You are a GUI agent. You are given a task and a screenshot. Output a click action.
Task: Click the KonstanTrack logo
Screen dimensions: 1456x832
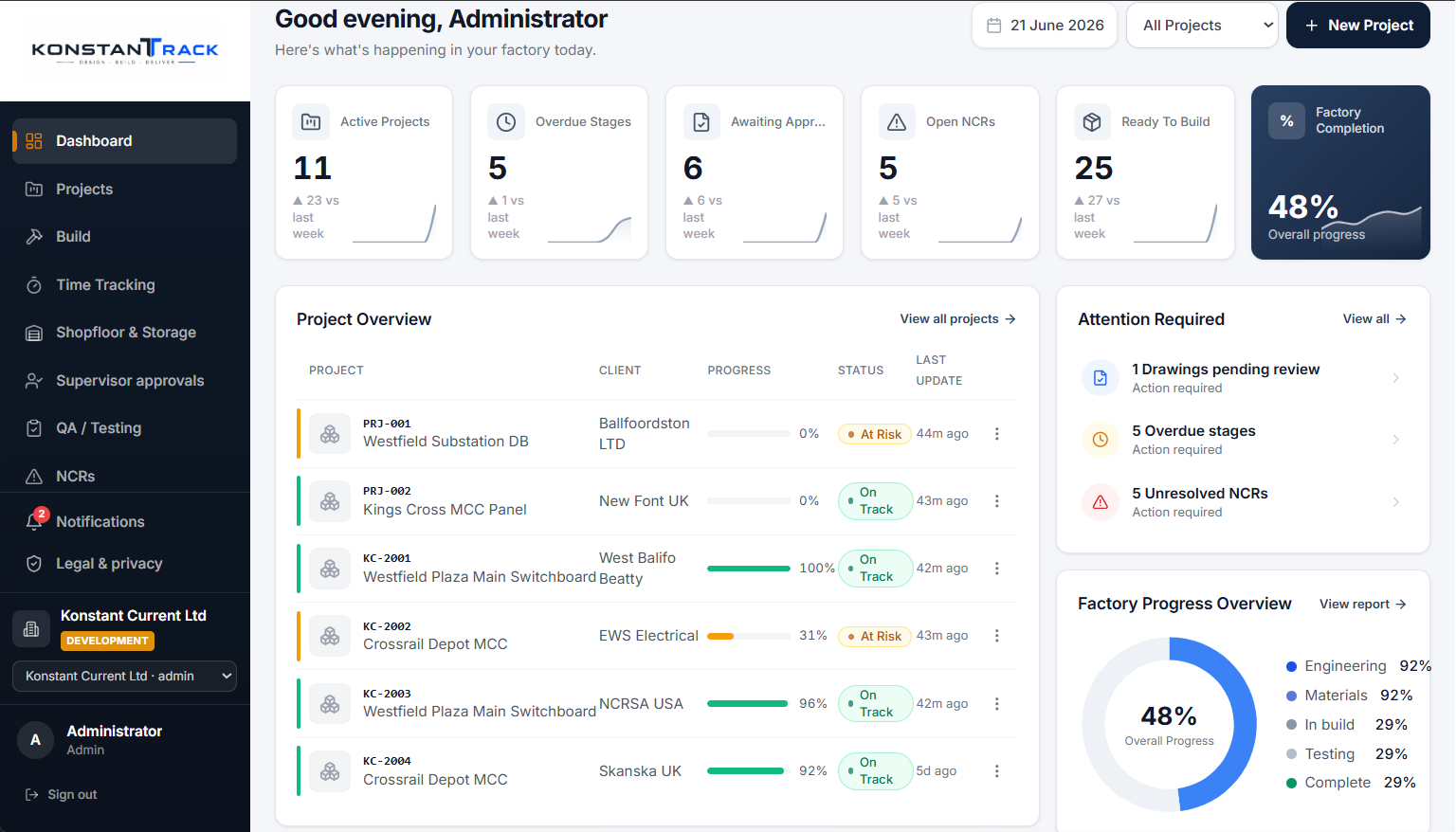(125, 50)
